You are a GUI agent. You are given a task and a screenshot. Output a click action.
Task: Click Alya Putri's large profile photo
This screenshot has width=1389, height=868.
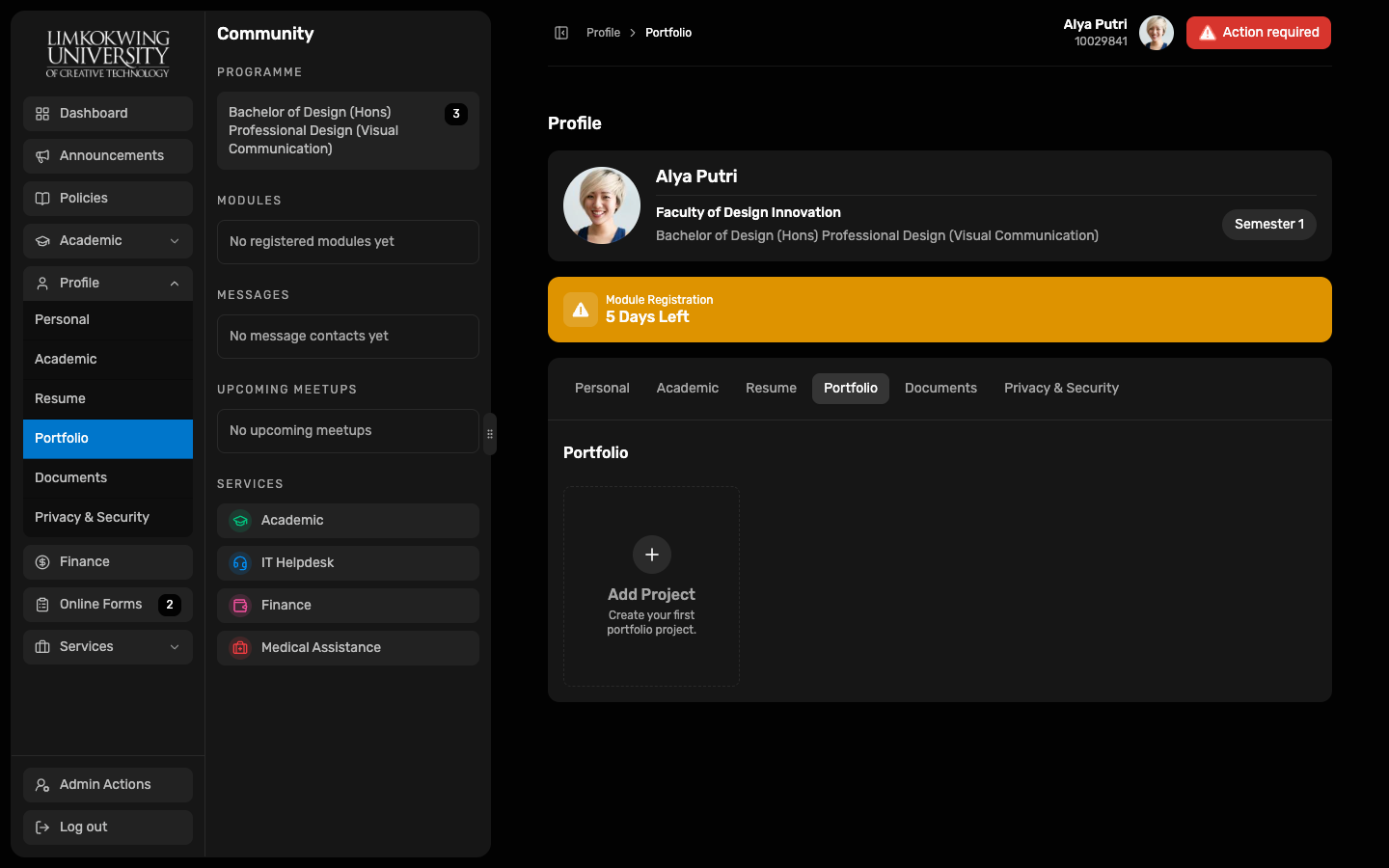pyautogui.click(x=602, y=205)
